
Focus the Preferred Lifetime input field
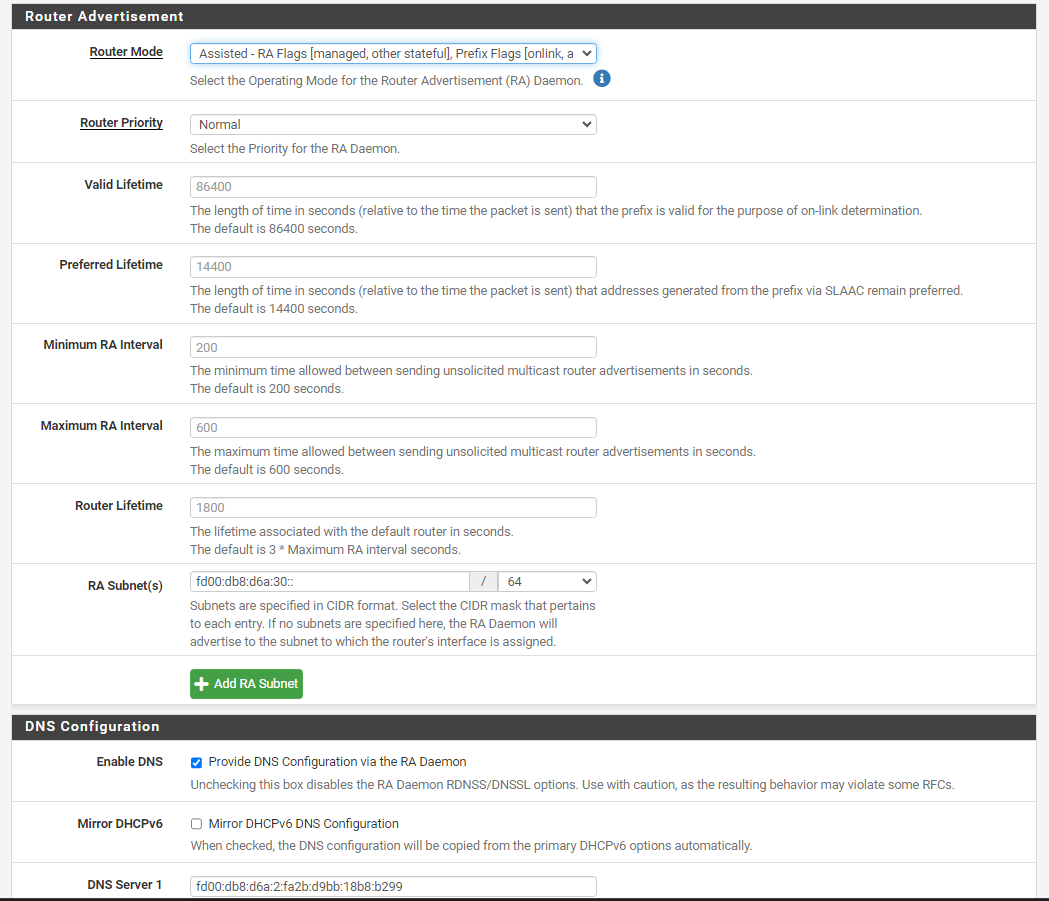tap(393, 267)
